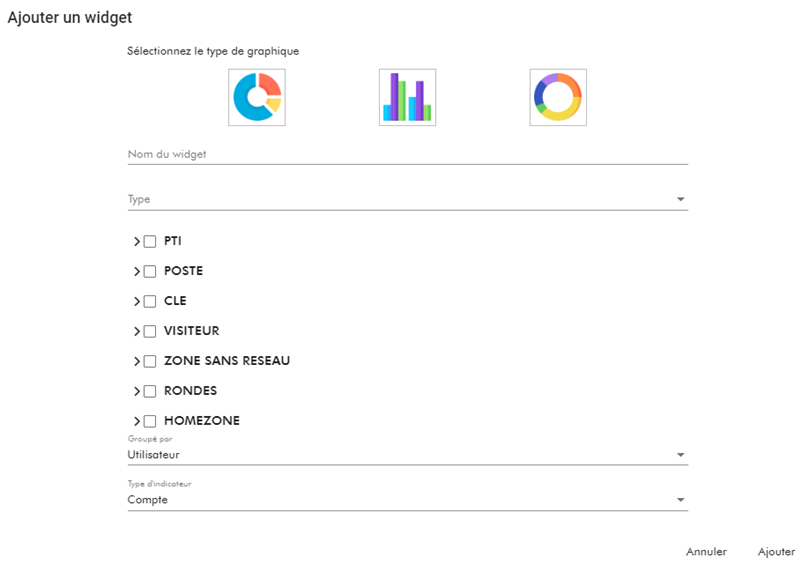Expand the RONDES tree node
This screenshot has height=565, width=802.
[137, 391]
